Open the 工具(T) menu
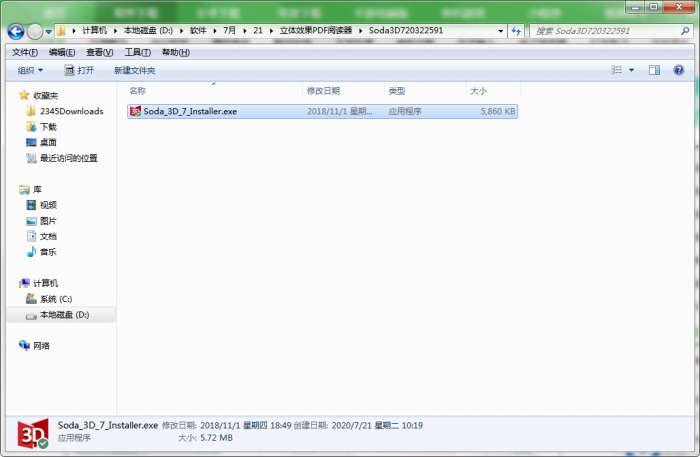700x457 pixels. tap(138, 52)
